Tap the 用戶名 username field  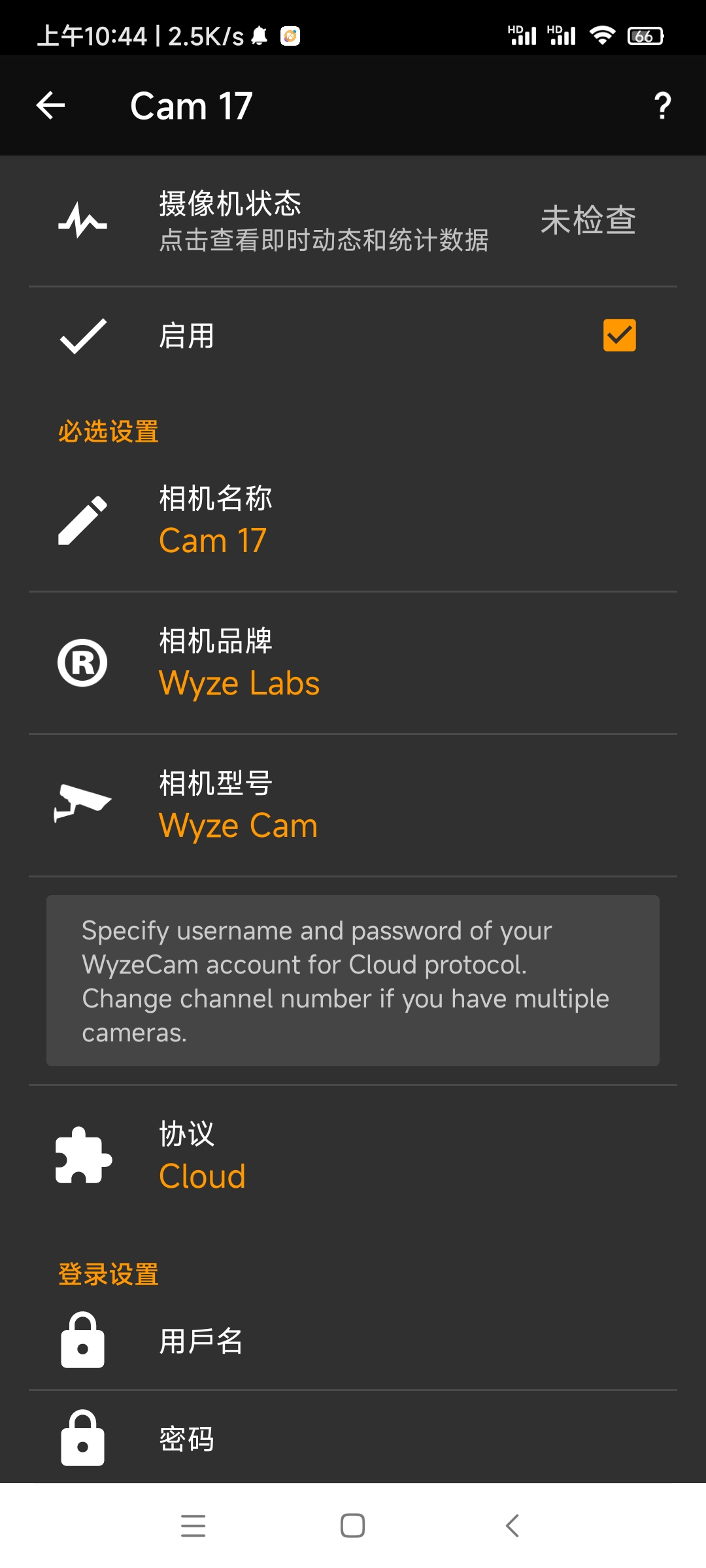pos(201,1342)
